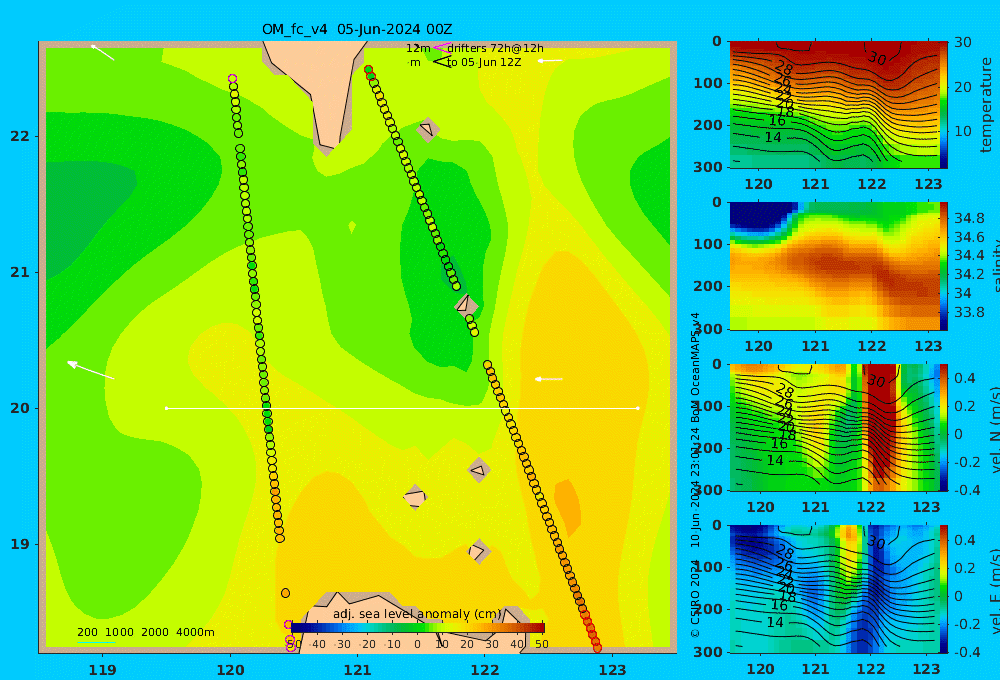Viewport: 1000px width, 680px height.
Task: Click the black arrow legend symbol
Action: pyautogui.click(x=441, y=62)
